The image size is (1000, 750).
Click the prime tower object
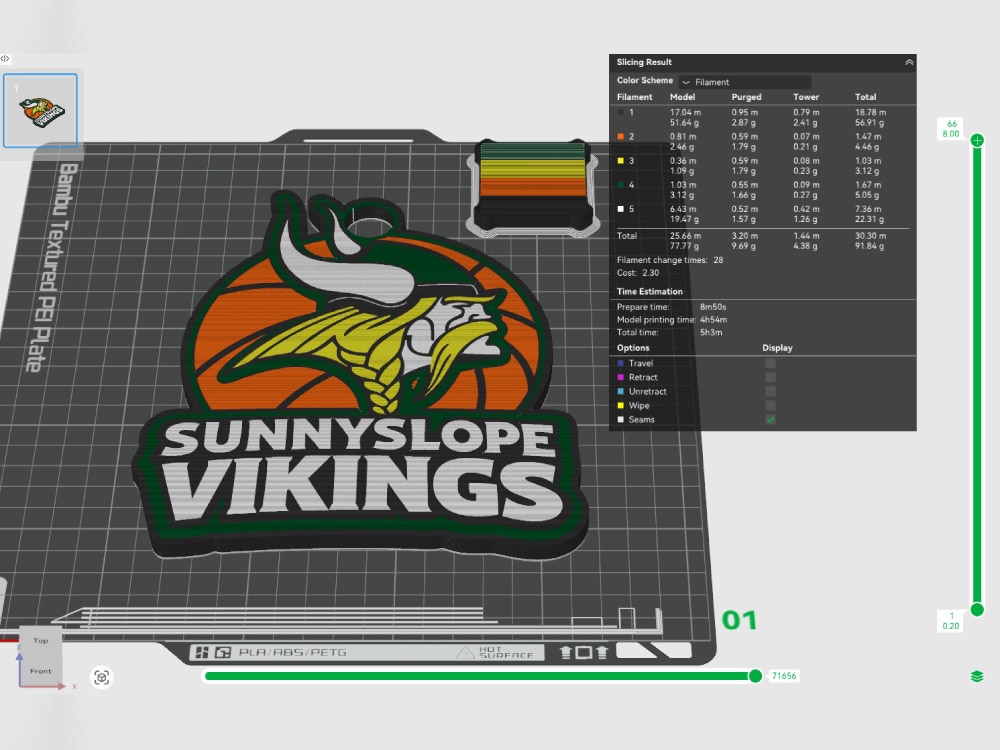(533, 188)
